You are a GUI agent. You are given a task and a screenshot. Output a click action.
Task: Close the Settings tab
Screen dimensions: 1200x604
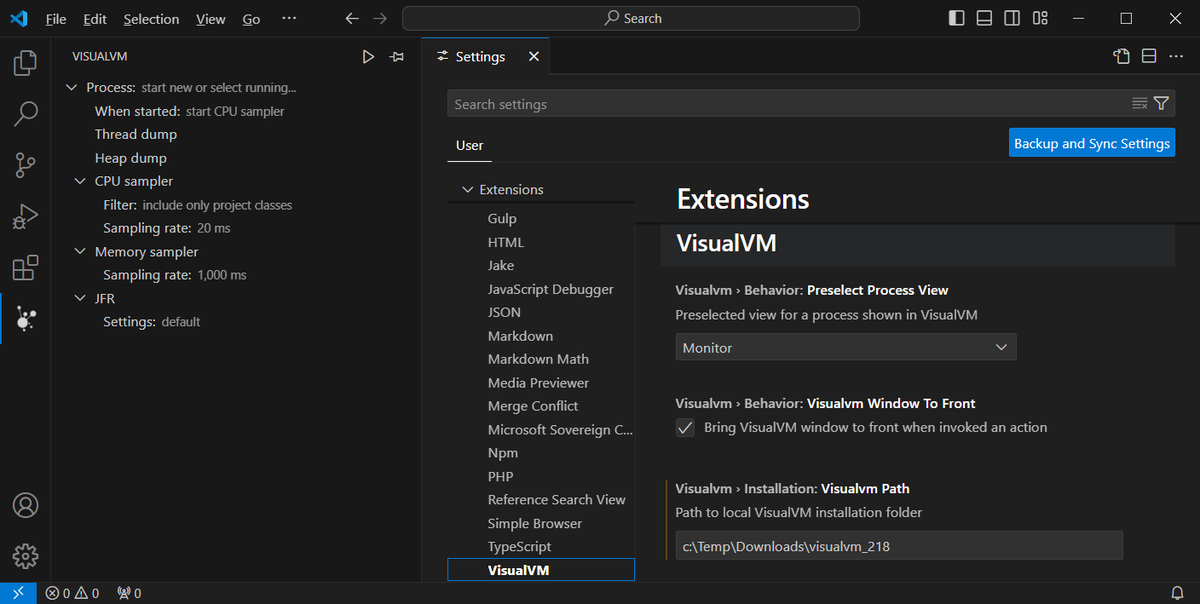click(534, 57)
